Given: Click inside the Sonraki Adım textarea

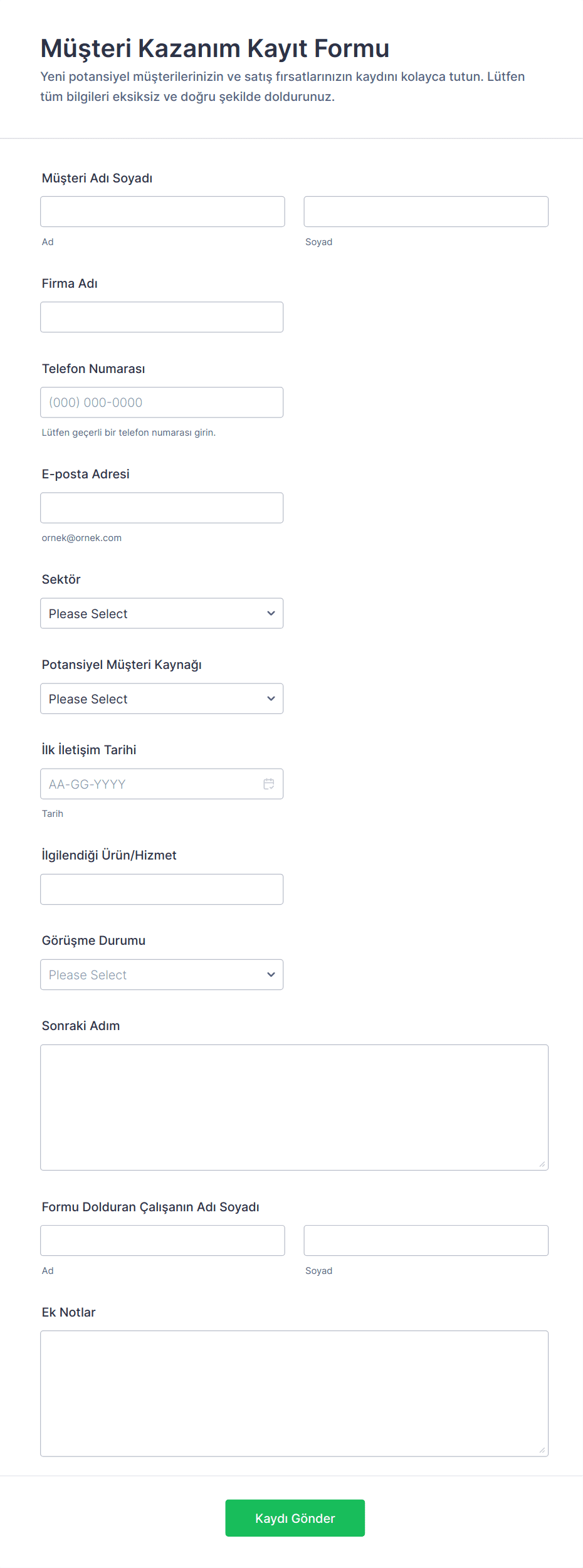Looking at the screenshot, I should tap(294, 1107).
